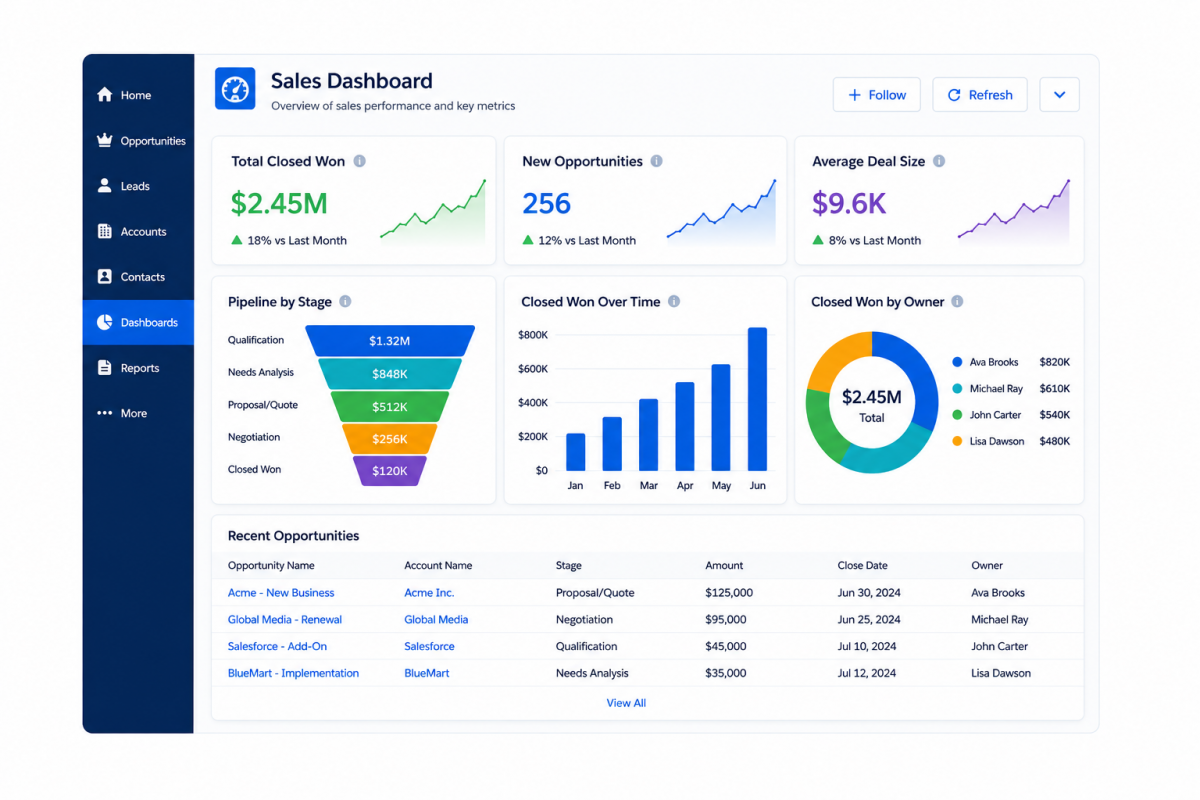Click up-triangle beside 12% vs Last Month
The height and width of the screenshot is (800, 1200).
pos(528,240)
